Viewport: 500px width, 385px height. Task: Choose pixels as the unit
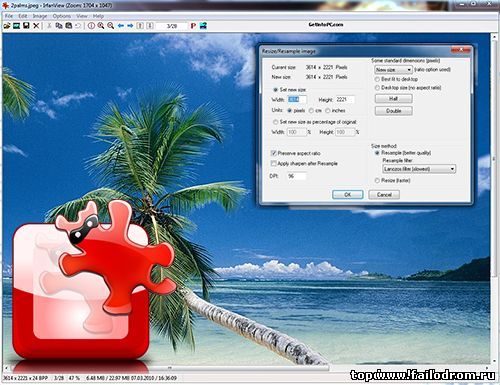point(289,110)
